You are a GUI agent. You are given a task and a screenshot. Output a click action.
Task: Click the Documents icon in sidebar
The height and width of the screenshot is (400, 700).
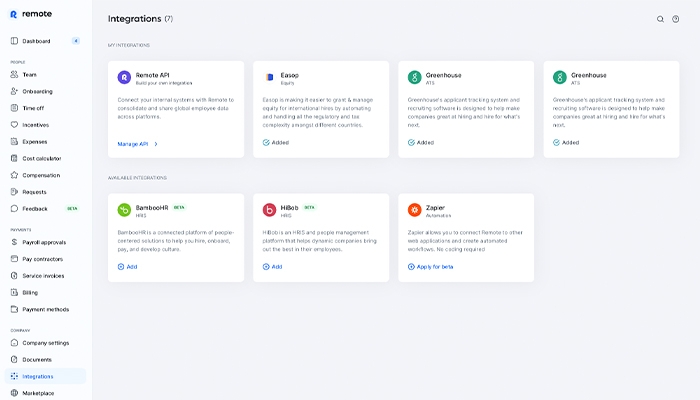point(14,359)
